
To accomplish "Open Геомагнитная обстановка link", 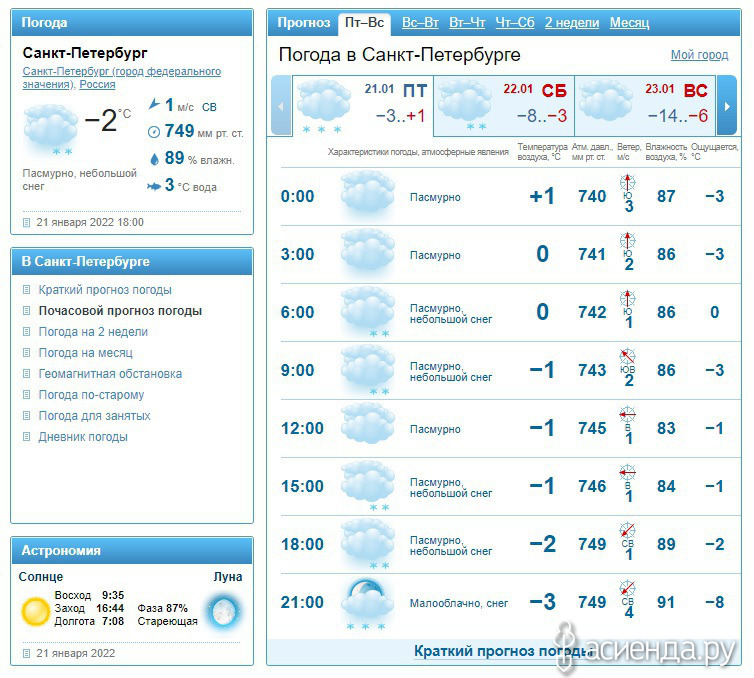I will click(110, 374).
